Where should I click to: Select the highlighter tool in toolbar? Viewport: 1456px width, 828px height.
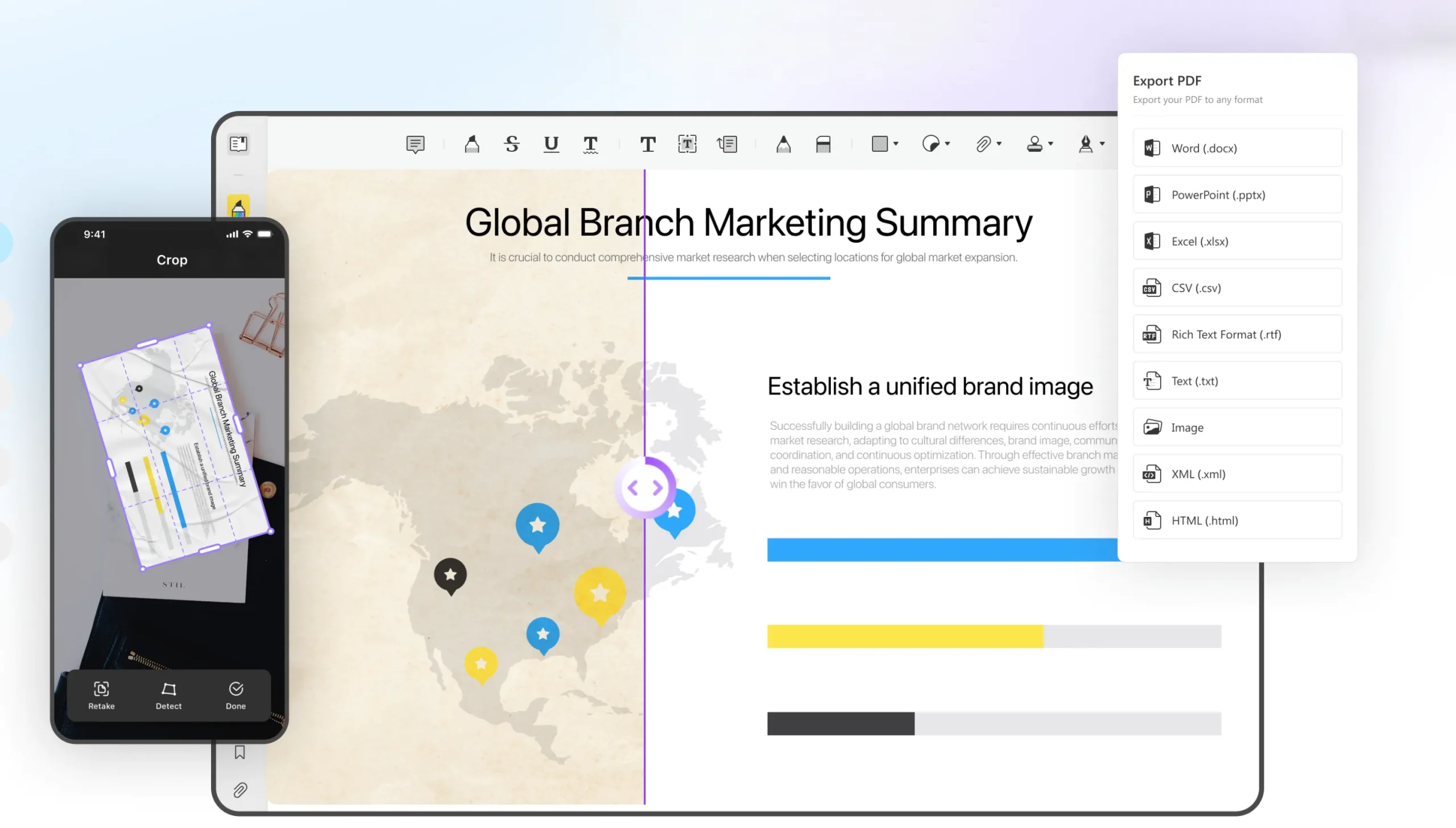coord(471,144)
